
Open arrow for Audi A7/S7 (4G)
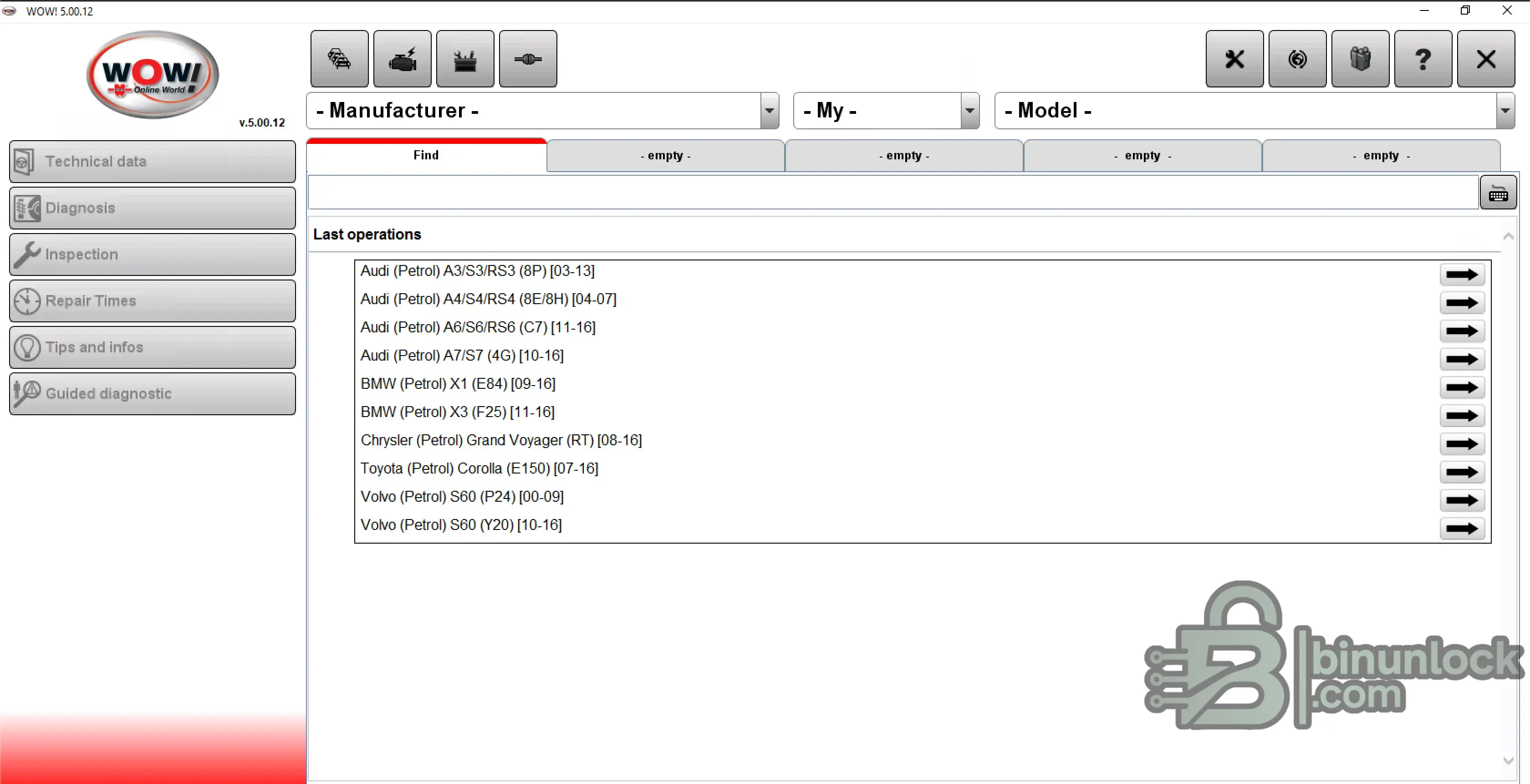(x=1462, y=359)
